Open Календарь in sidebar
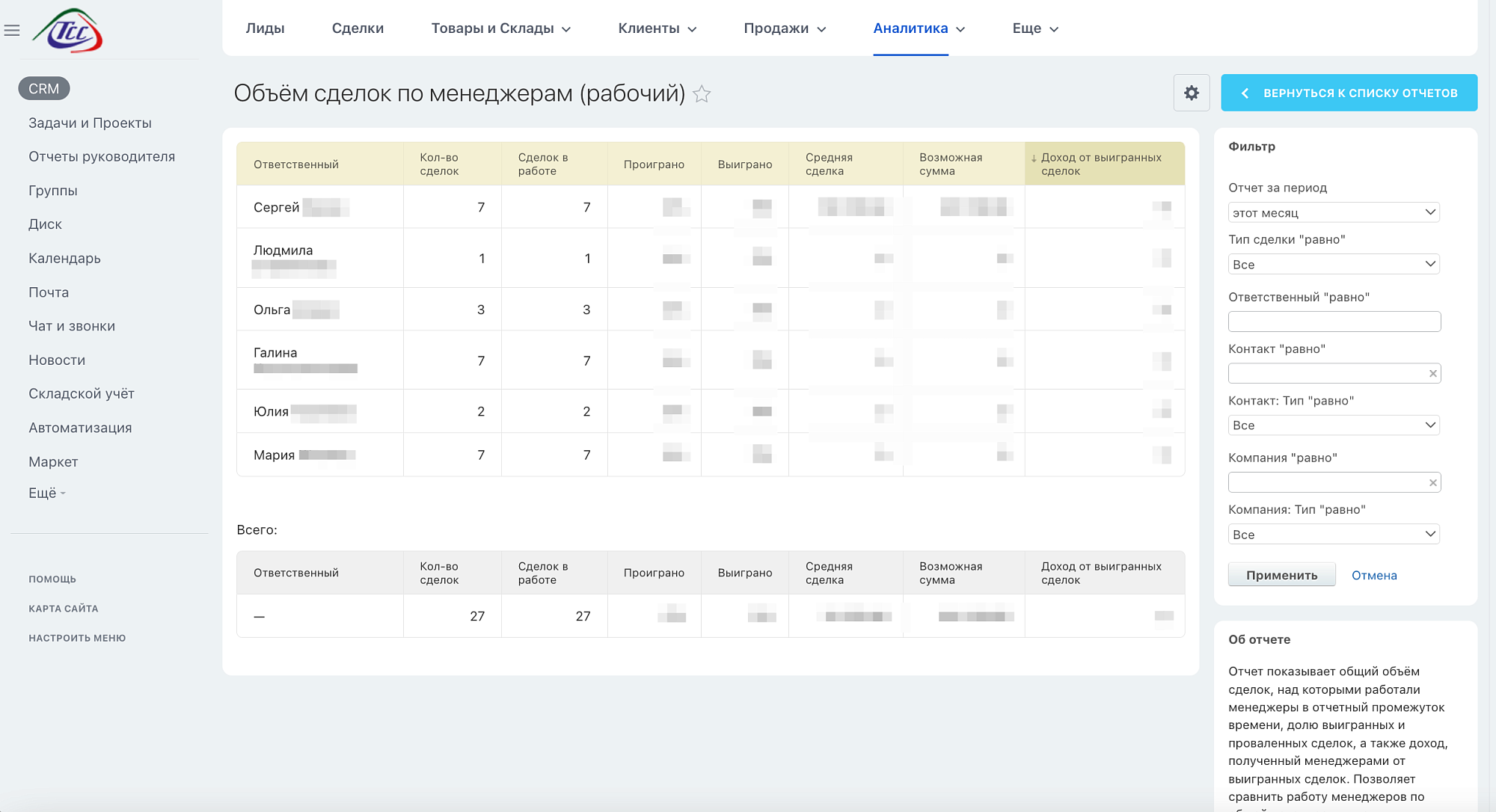1496x812 pixels. [64, 258]
